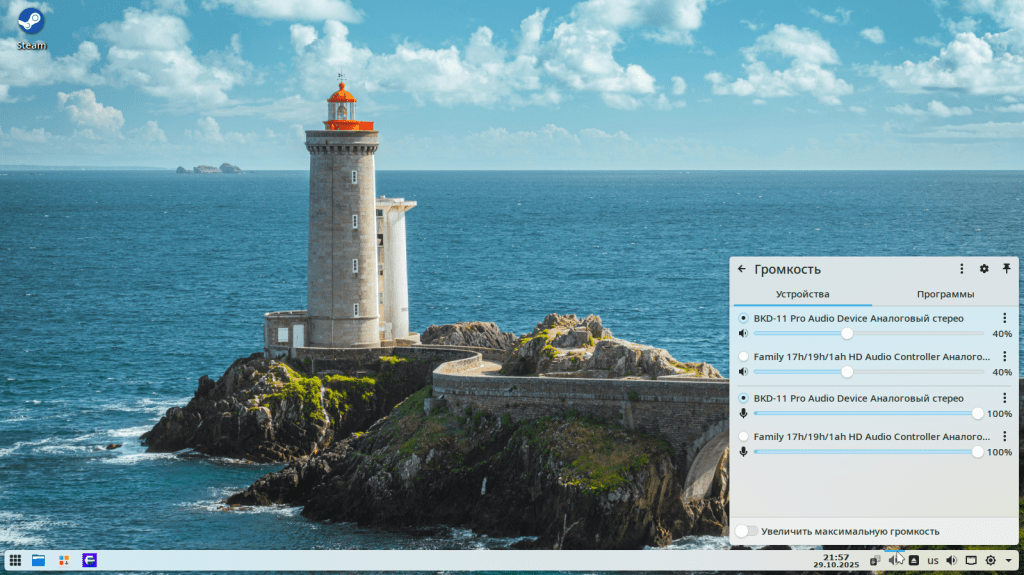The width and height of the screenshot is (1024, 575).
Task: Enable the Увеличить максимальную громкость switch
Action: coord(746,531)
